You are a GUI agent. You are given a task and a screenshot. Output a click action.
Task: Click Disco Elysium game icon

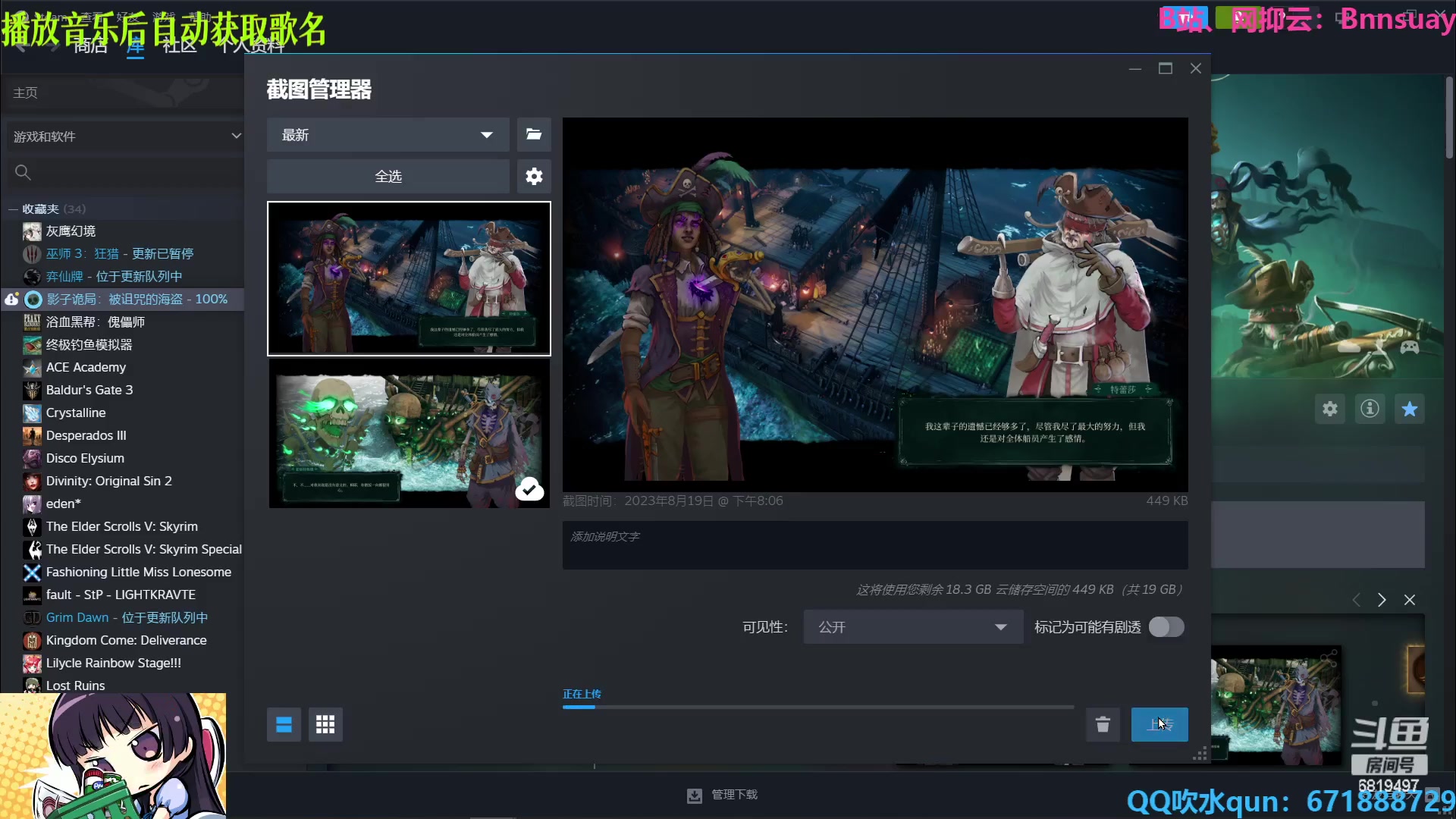click(32, 458)
